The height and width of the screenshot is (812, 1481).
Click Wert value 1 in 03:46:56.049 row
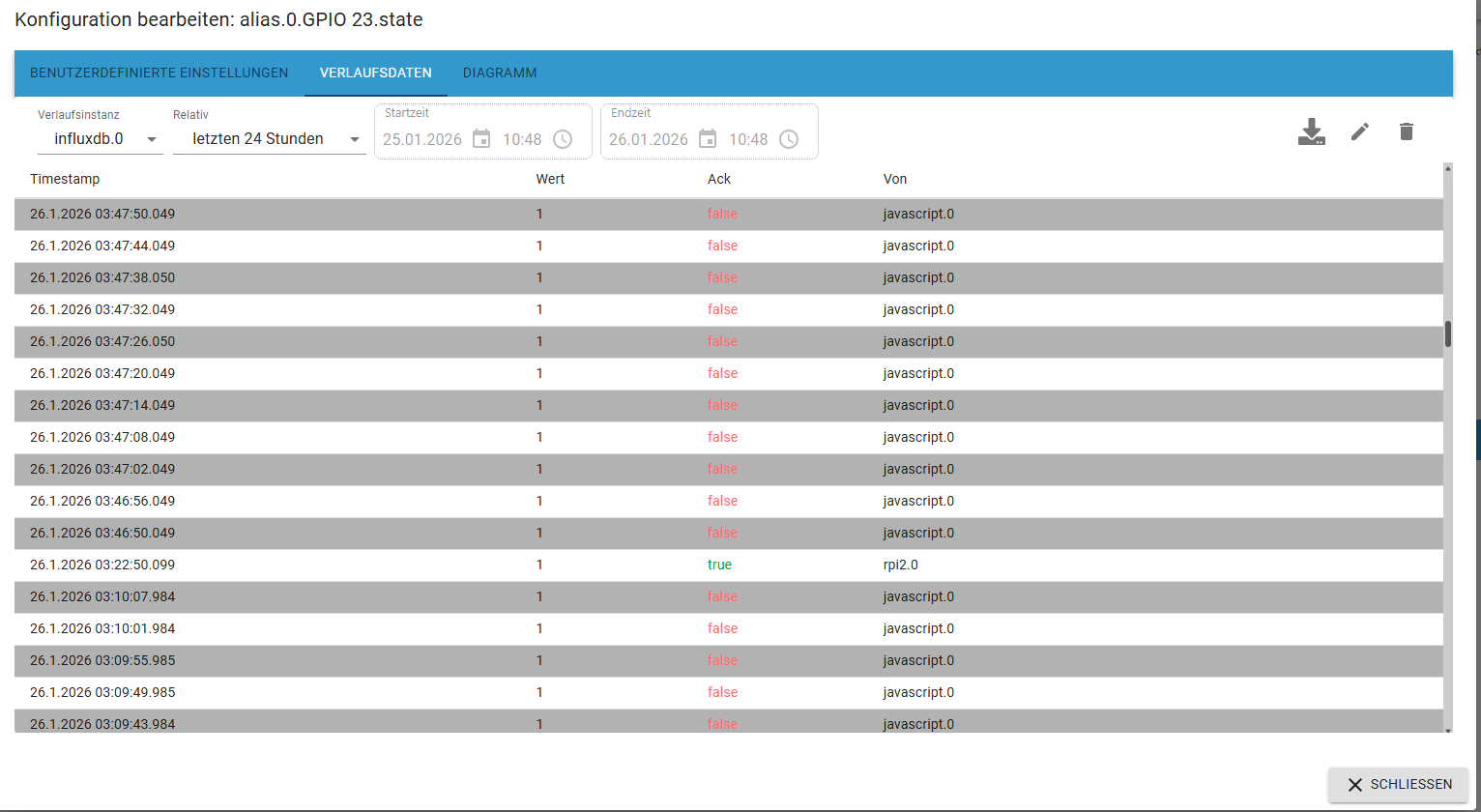539,501
